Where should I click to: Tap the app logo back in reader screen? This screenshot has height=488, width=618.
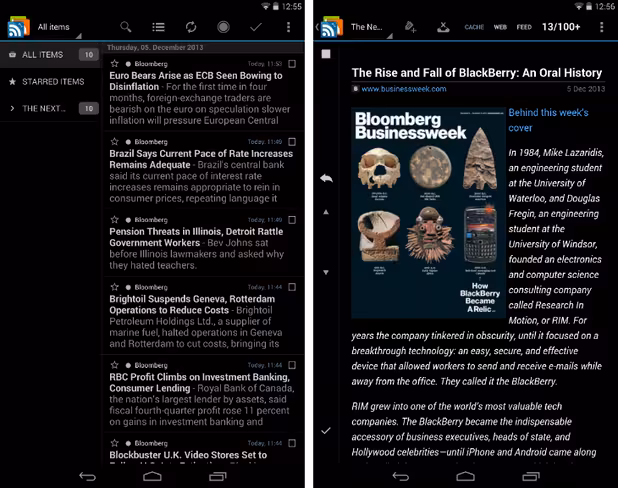331,27
